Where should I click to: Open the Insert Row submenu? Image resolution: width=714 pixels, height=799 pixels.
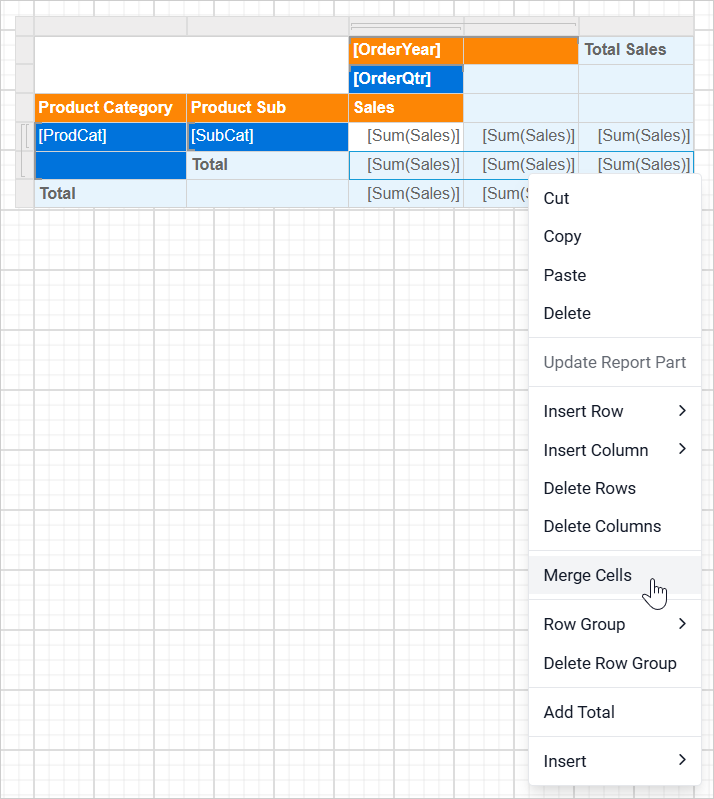615,411
